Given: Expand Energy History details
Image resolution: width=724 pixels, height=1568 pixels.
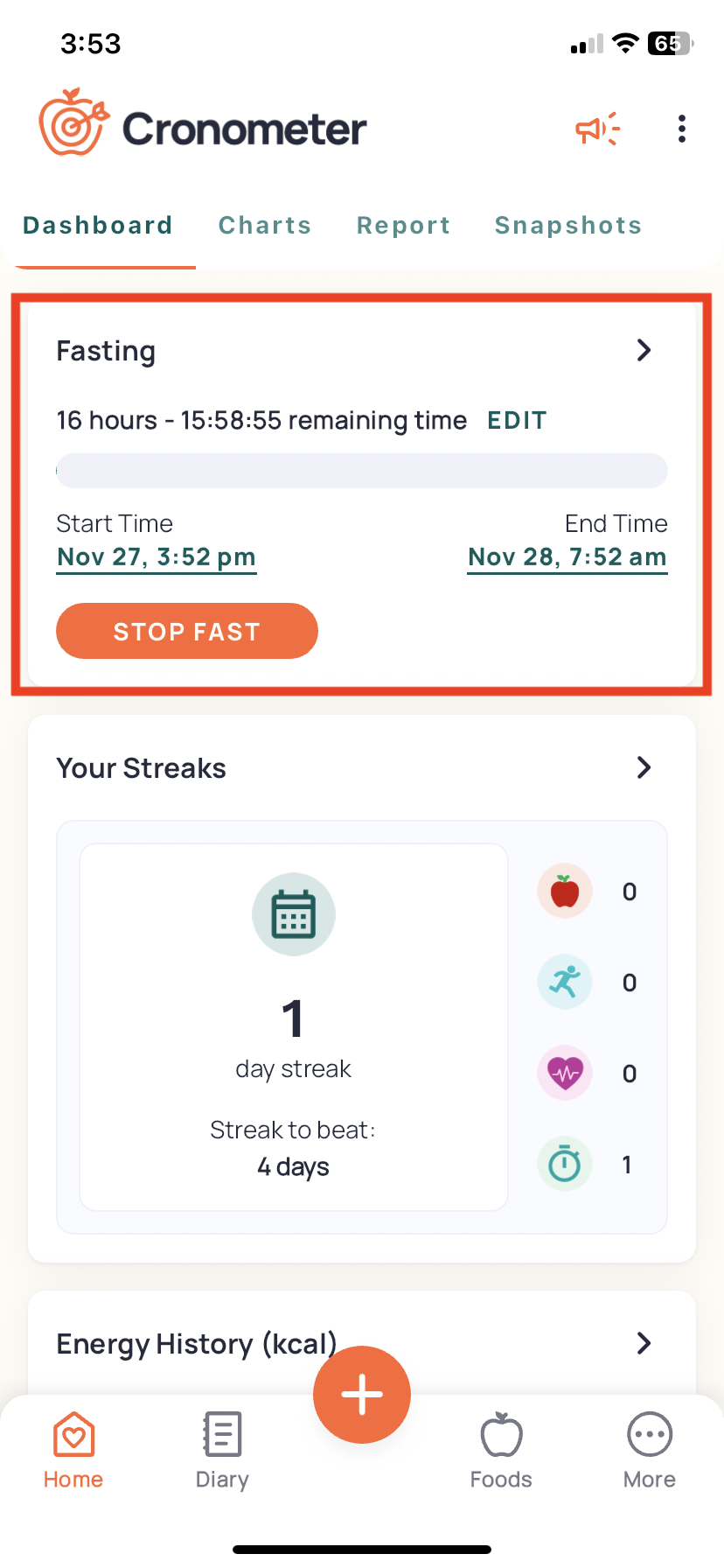Looking at the screenshot, I should pyautogui.click(x=644, y=1343).
